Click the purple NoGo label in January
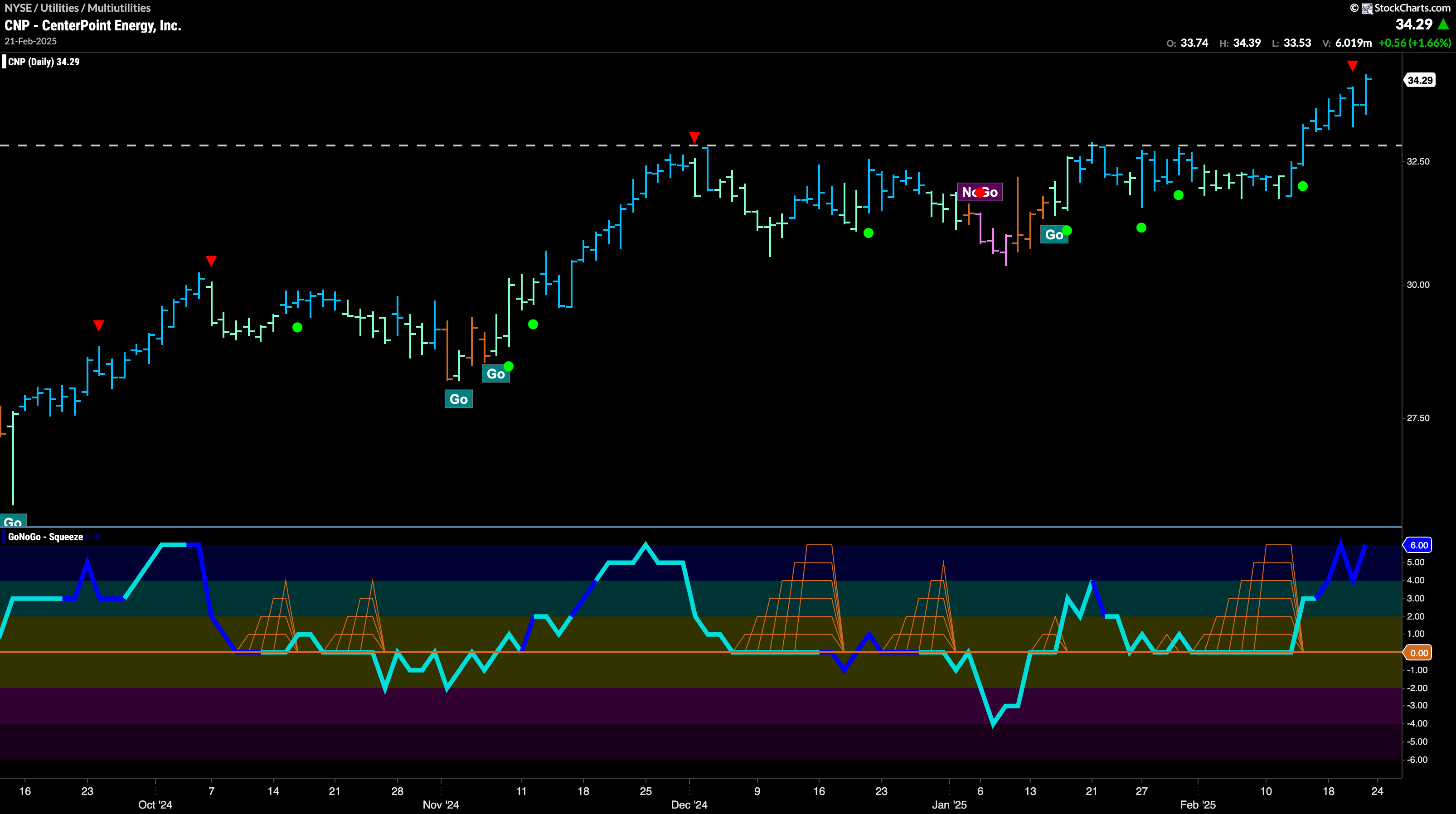This screenshot has height=814, width=1456. pyautogui.click(x=980, y=192)
